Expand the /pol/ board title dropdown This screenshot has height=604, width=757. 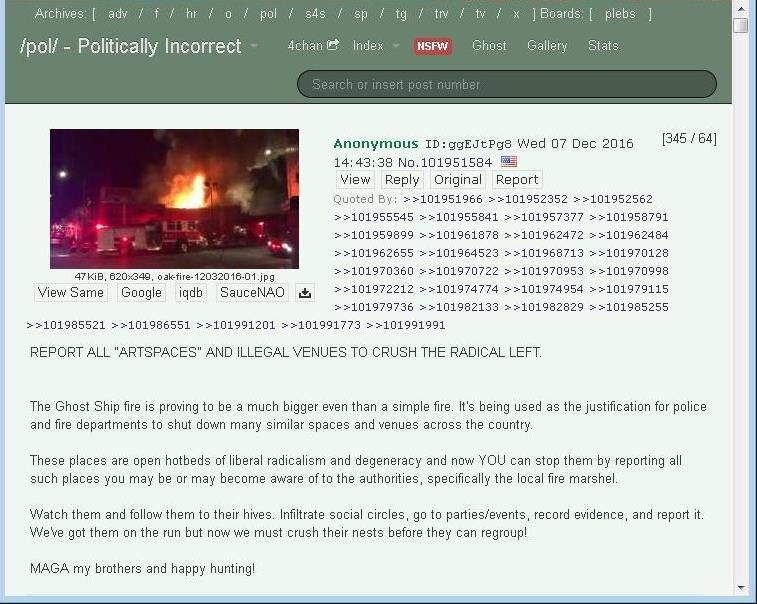click(254, 47)
